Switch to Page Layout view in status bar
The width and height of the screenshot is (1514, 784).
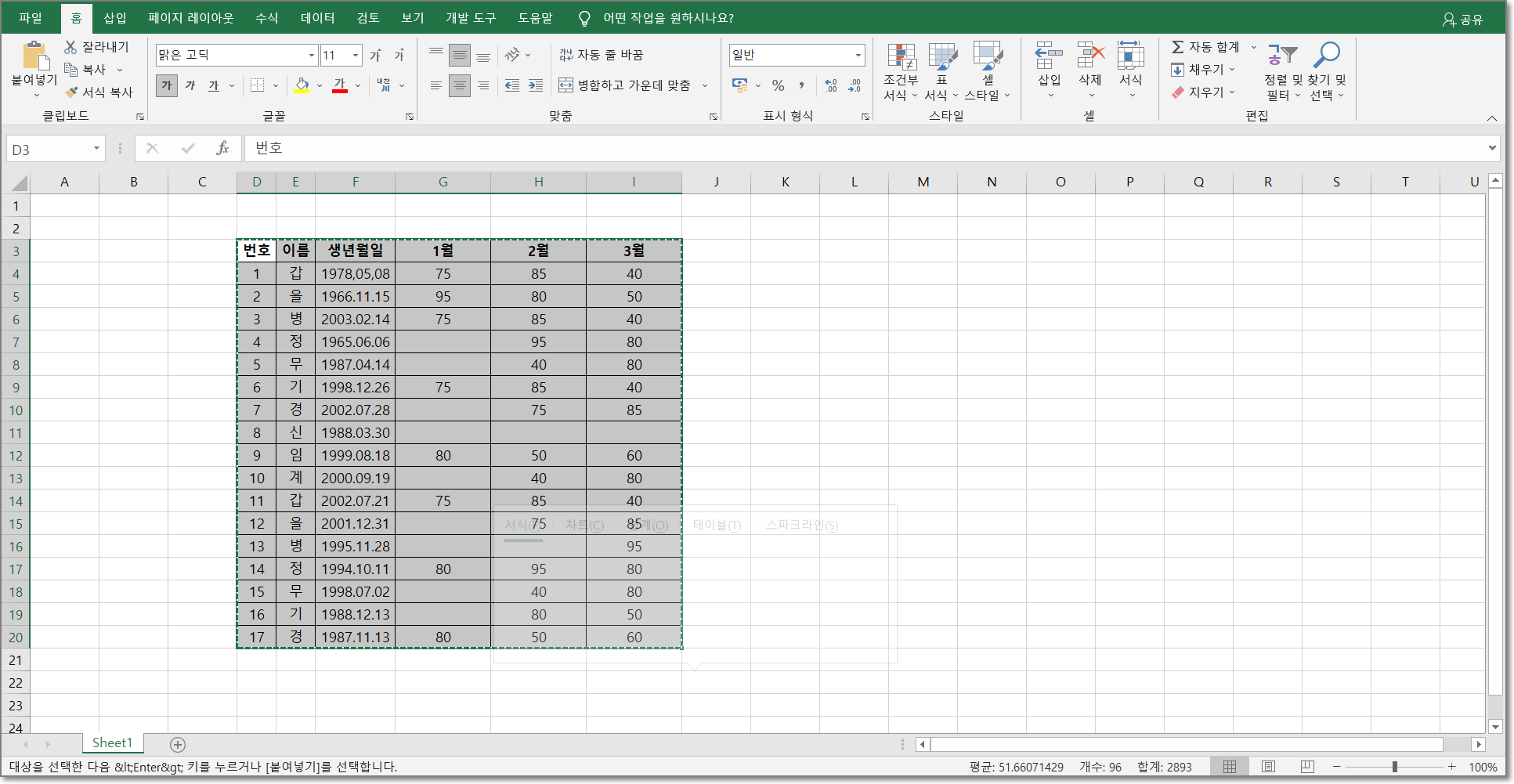[1268, 767]
